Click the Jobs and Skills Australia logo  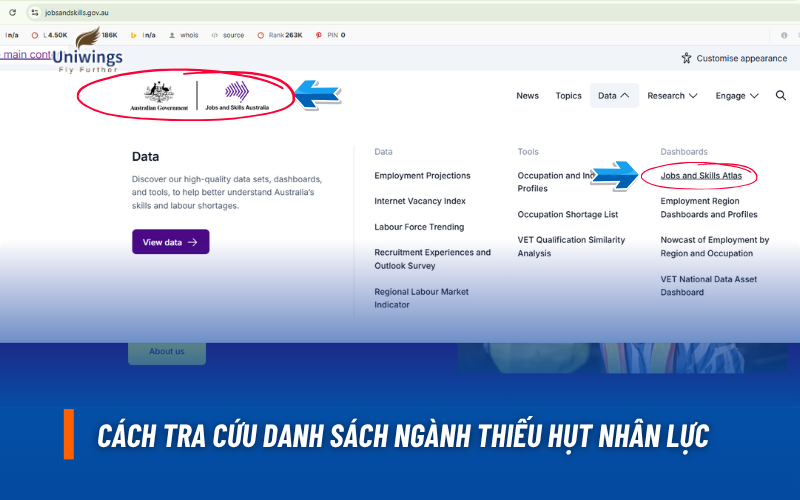(x=237, y=96)
